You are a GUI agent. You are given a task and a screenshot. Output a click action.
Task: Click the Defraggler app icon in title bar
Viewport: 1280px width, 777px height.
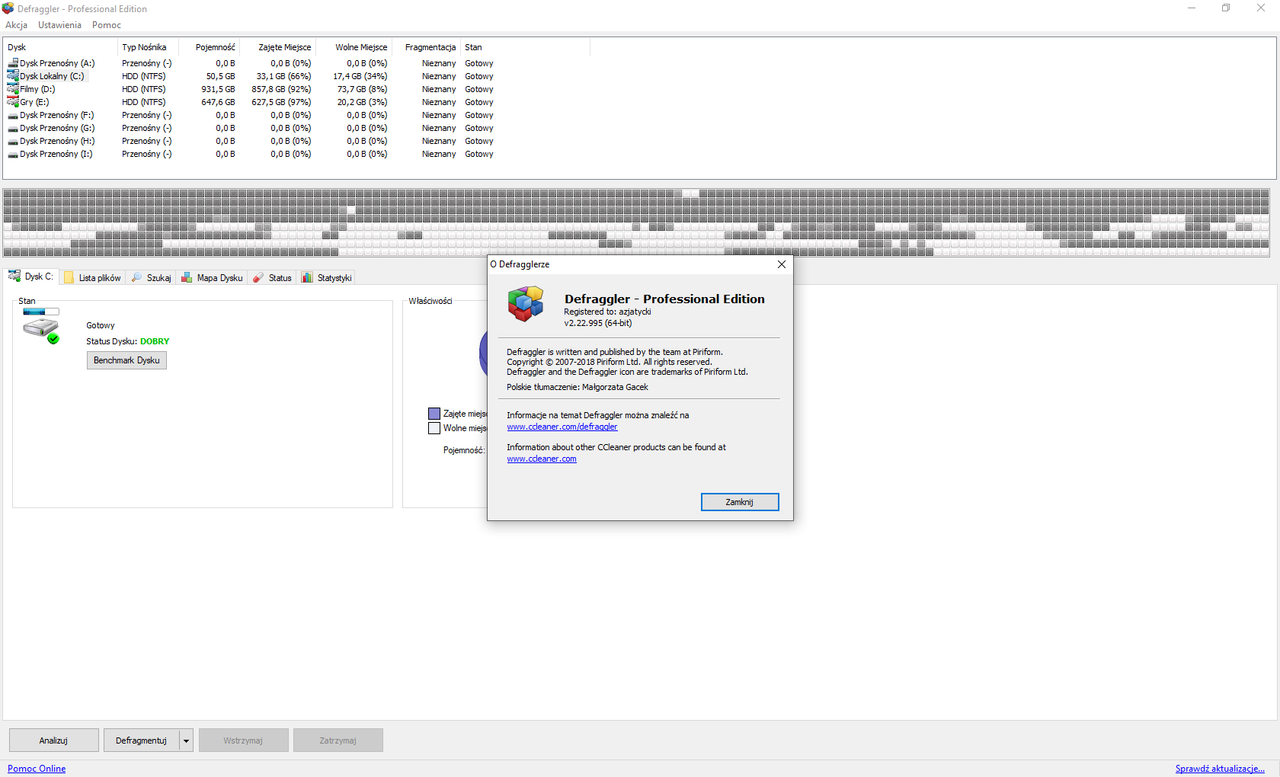[8, 8]
